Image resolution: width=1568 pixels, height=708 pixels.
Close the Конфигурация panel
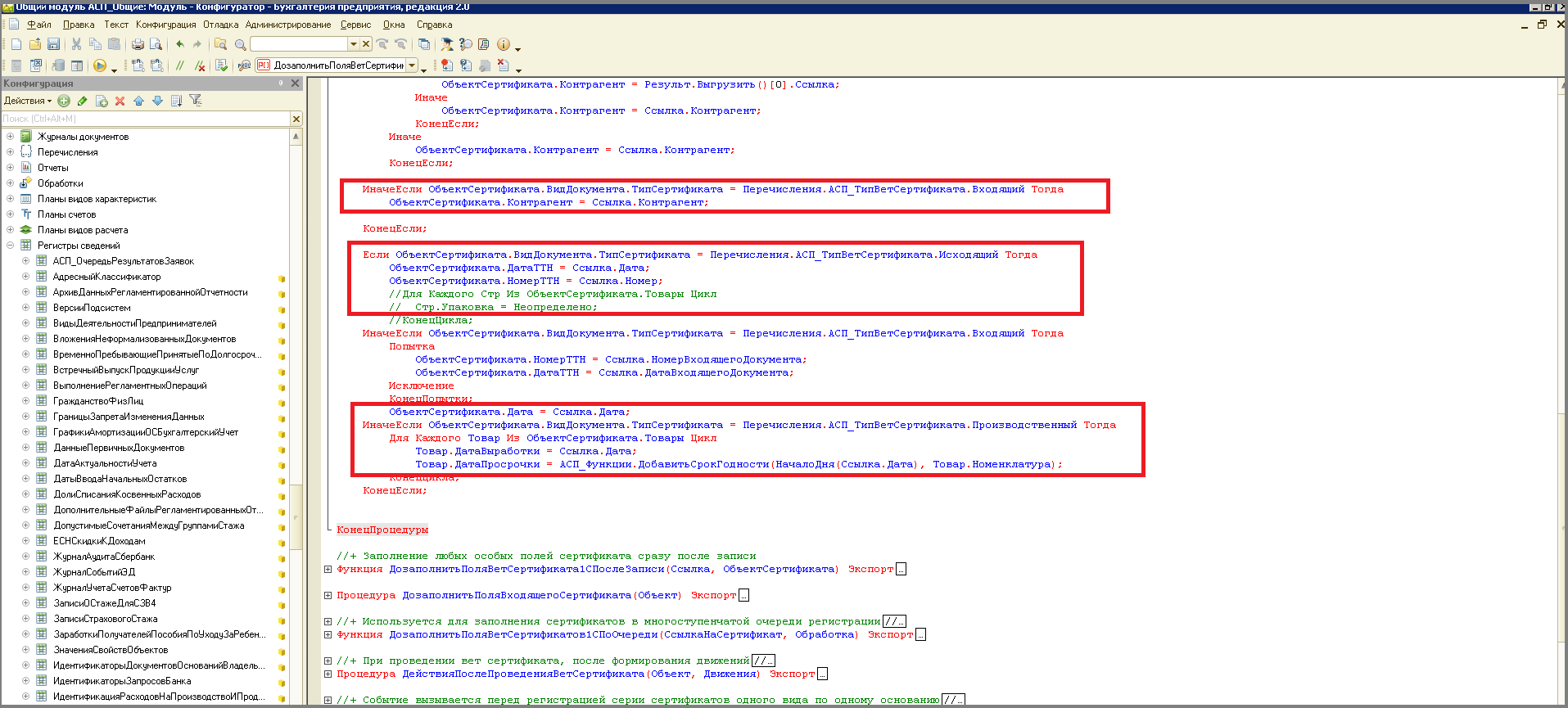tap(295, 83)
